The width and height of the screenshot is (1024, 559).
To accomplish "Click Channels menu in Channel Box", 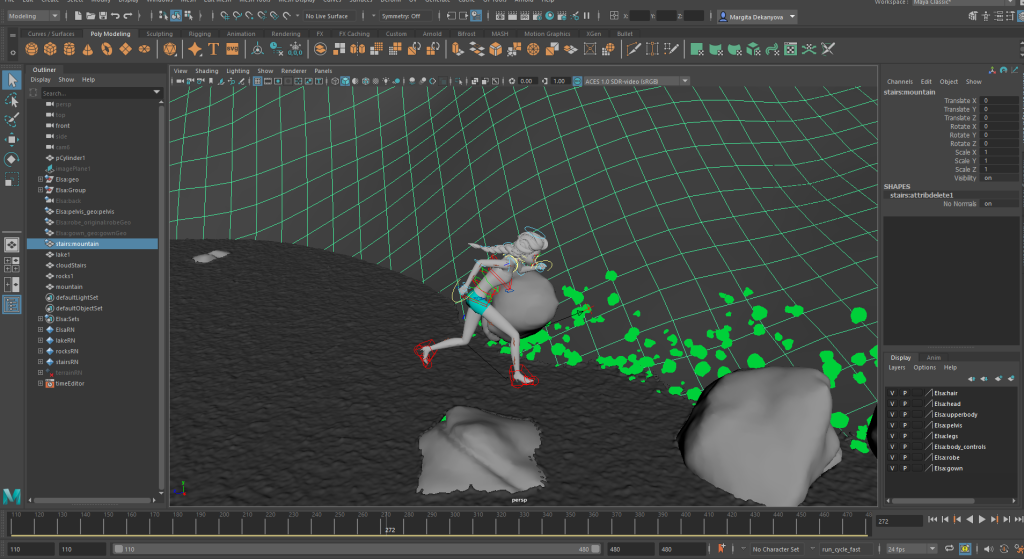I will click(899, 82).
